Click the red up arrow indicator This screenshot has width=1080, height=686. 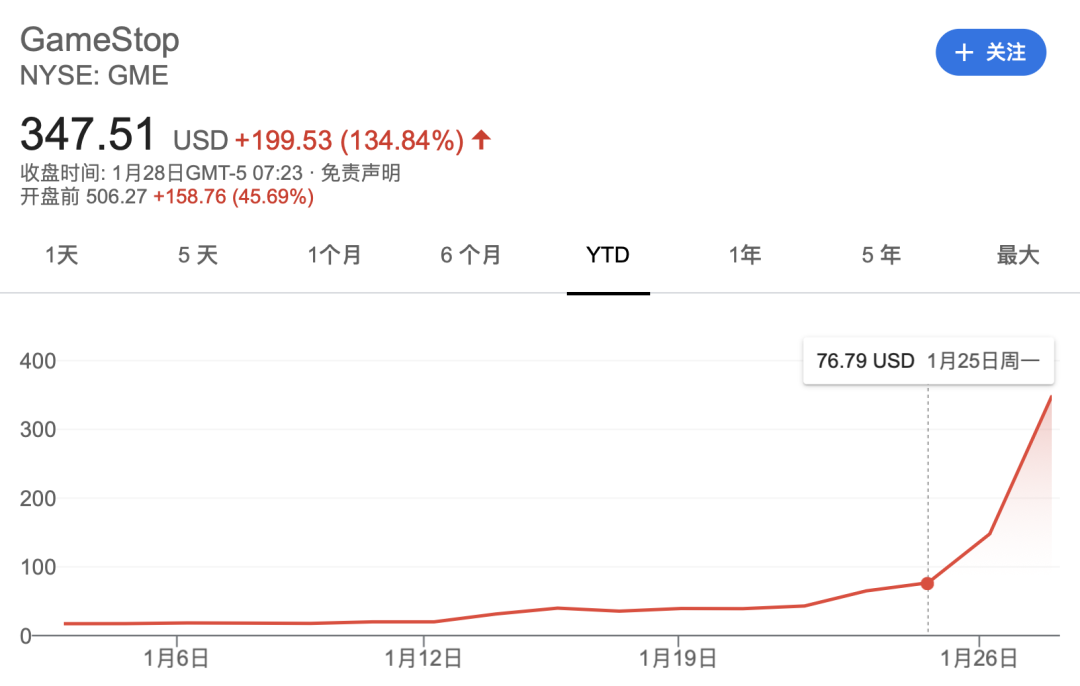481,140
